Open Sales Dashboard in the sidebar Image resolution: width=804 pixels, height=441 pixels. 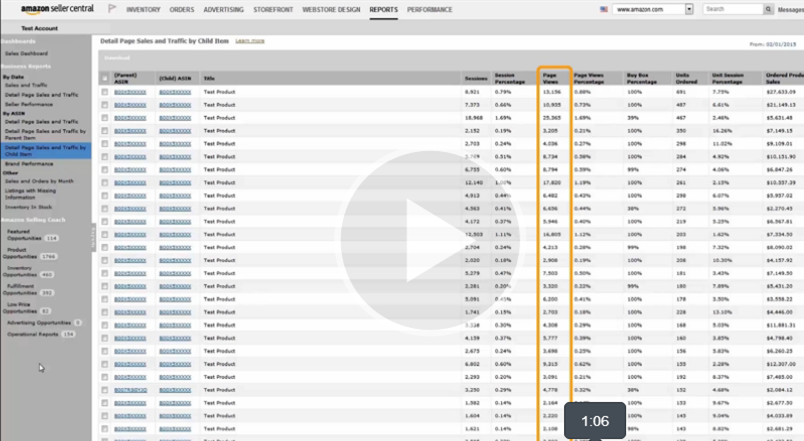point(26,53)
